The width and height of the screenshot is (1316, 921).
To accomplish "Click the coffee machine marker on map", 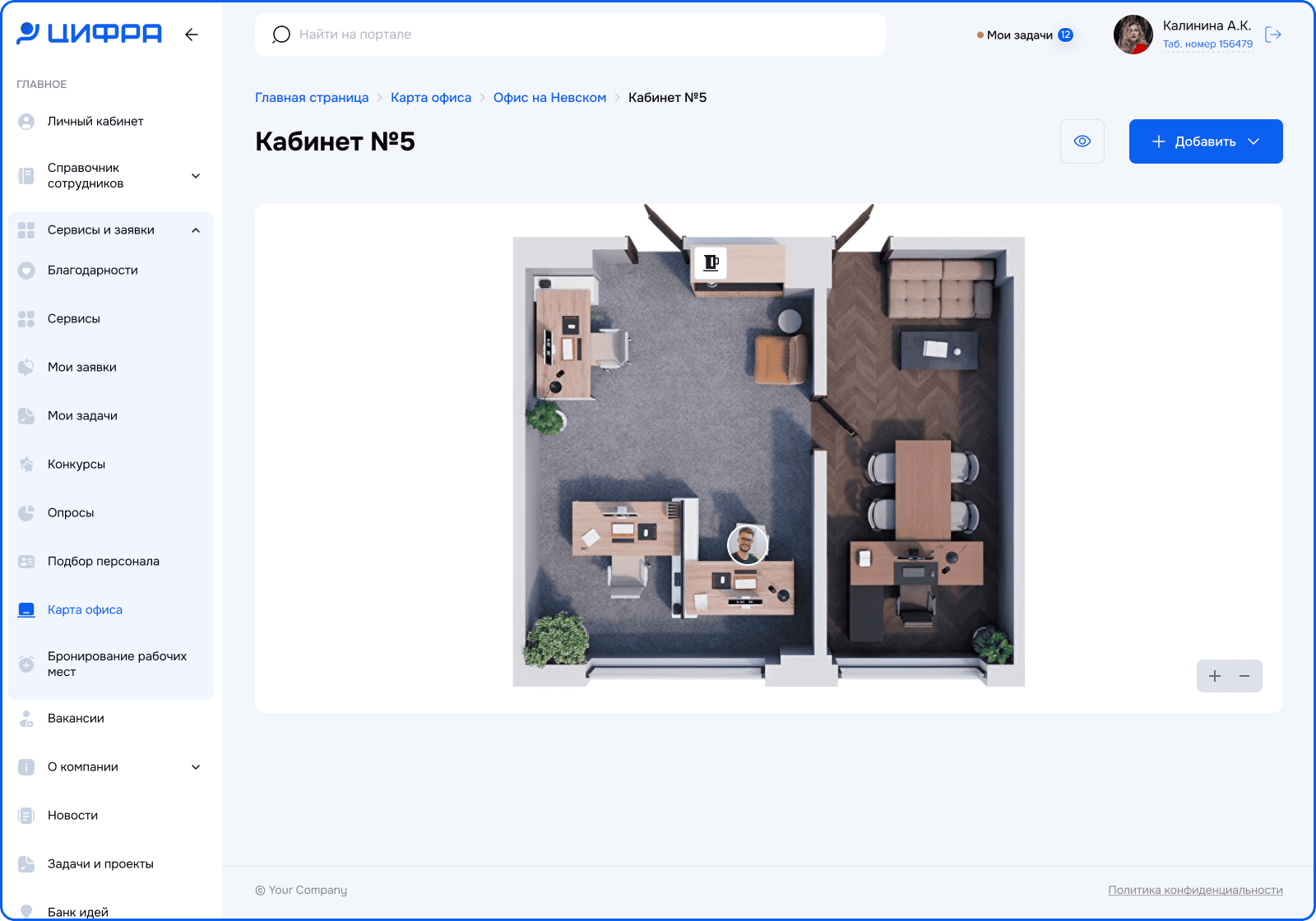I will click(x=711, y=263).
